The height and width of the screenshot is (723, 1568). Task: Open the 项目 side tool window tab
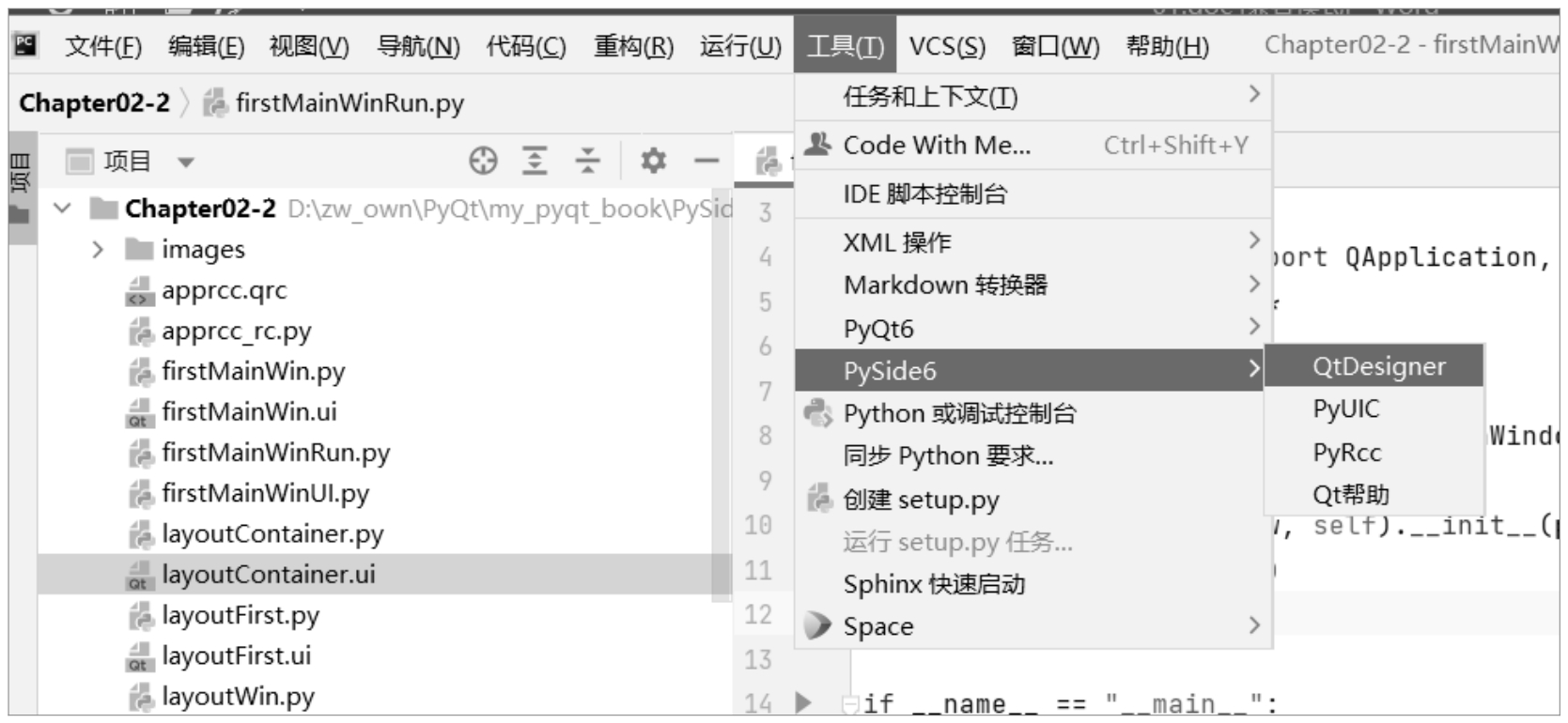click(x=22, y=188)
